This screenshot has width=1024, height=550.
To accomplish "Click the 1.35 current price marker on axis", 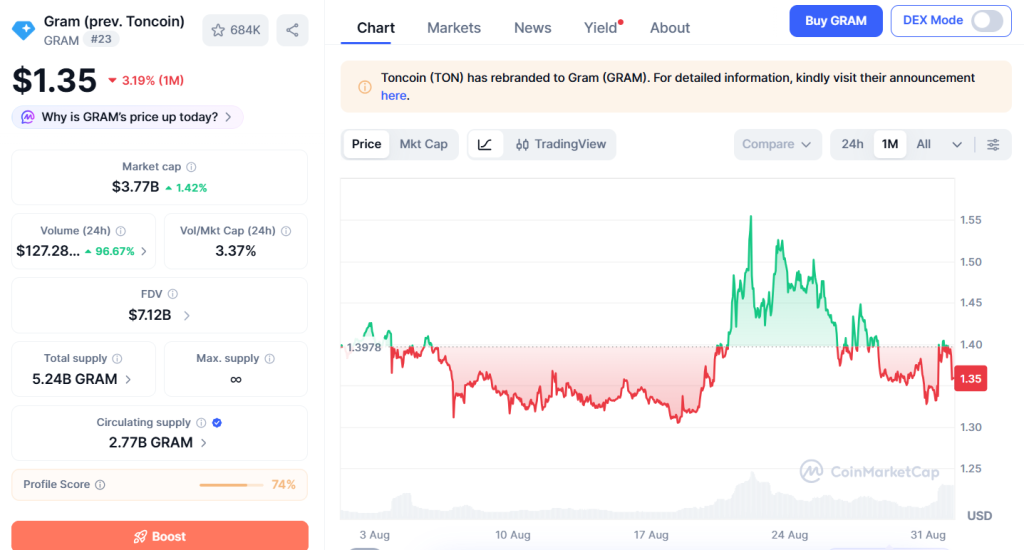I will click(x=970, y=379).
